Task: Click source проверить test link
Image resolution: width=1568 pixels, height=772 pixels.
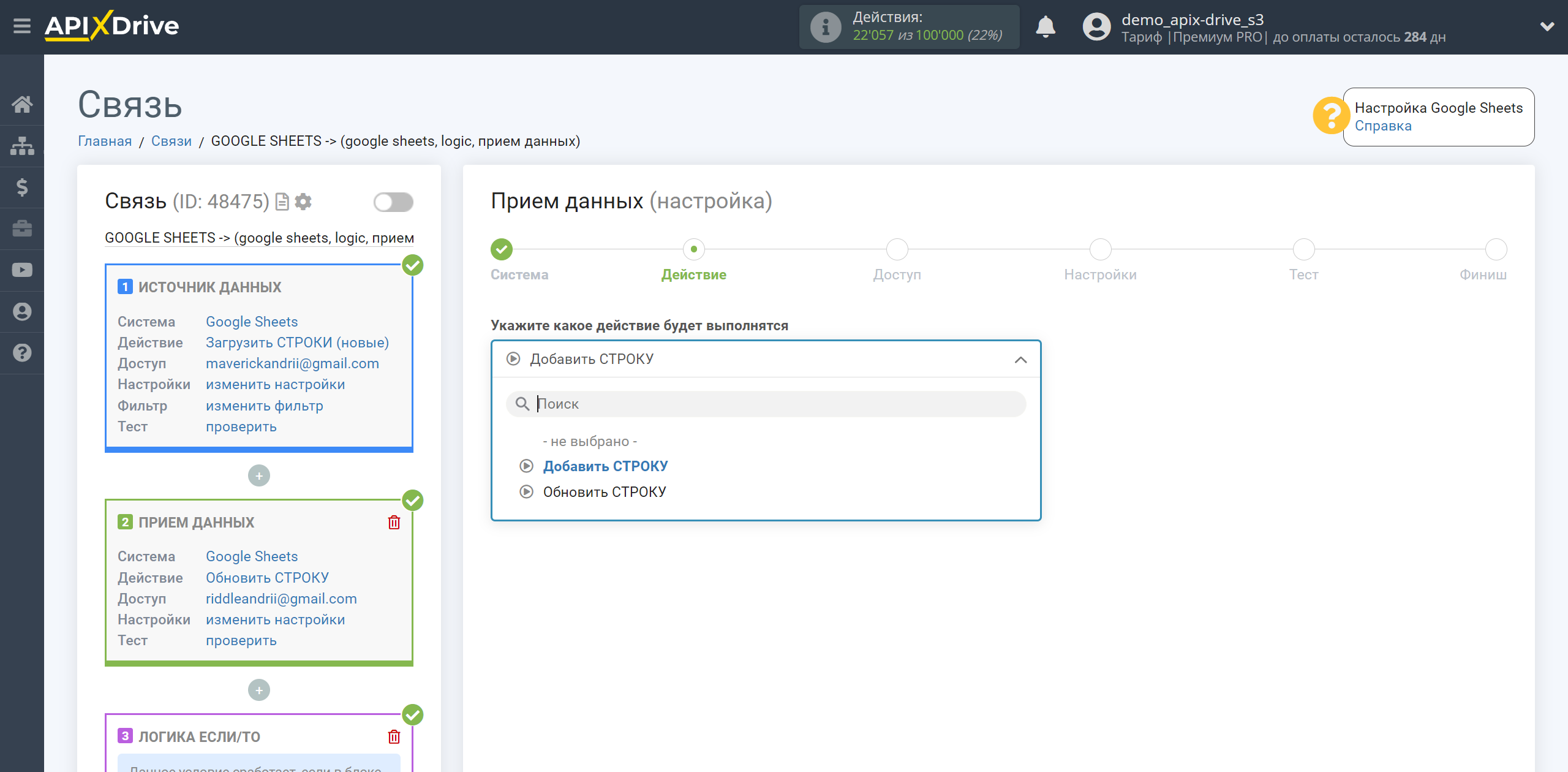Action: [241, 426]
